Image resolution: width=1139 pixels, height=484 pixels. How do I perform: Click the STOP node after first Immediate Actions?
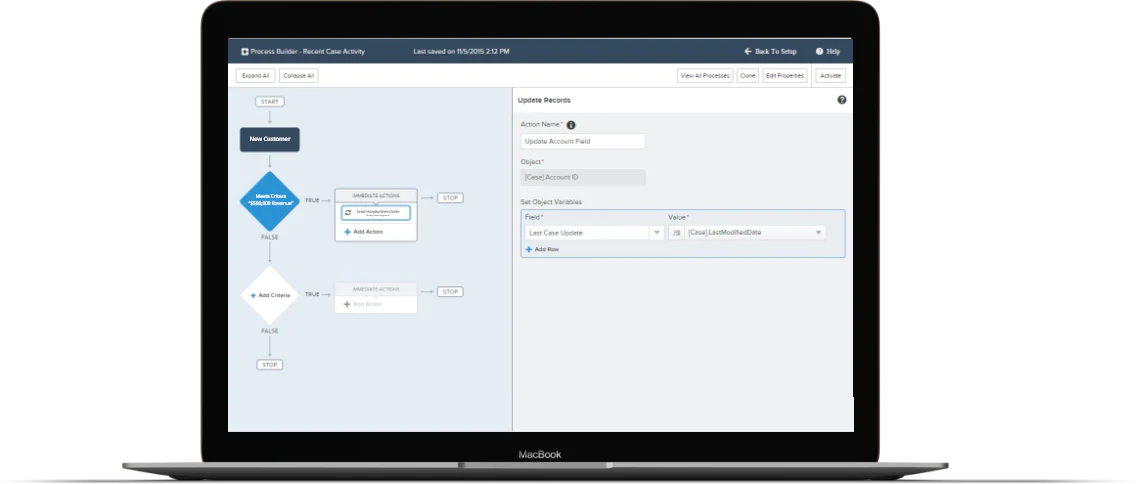point(450,198)
